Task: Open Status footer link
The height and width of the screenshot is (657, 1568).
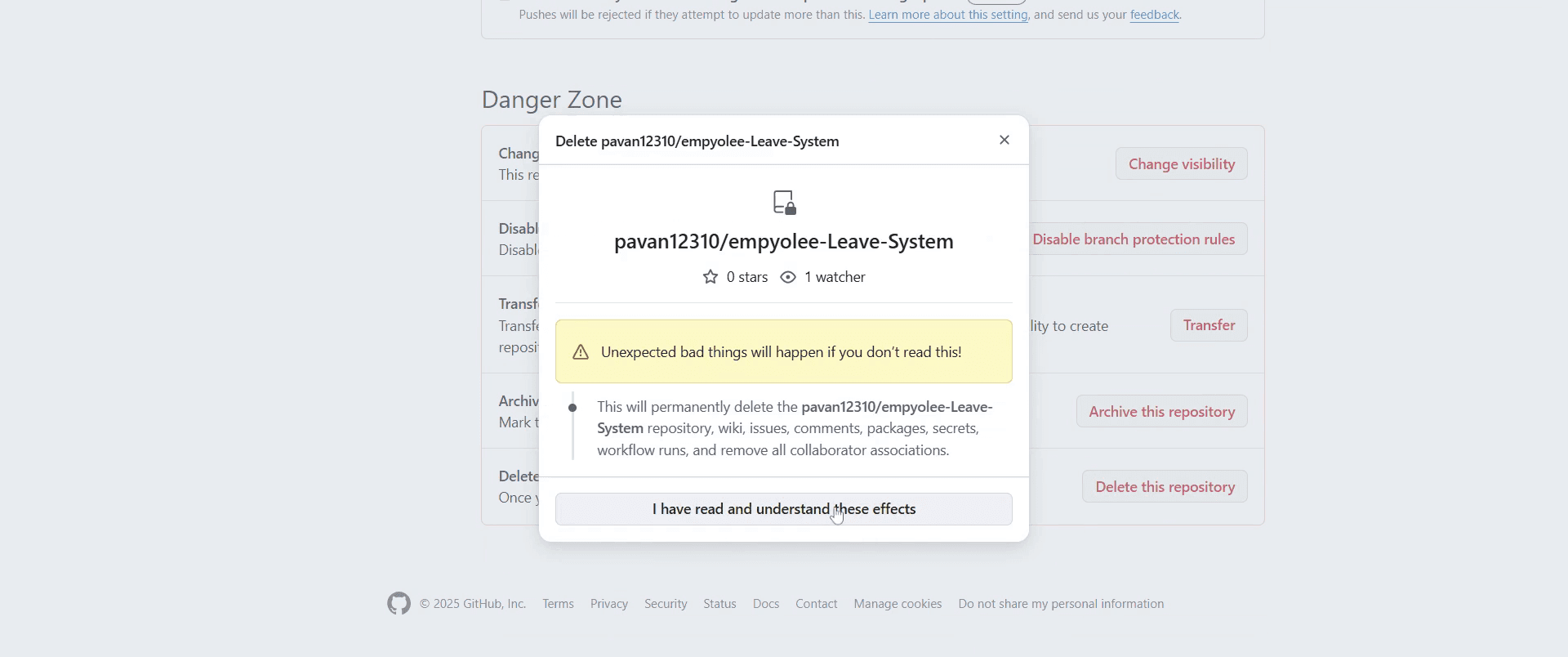Action: click(719, 604)
